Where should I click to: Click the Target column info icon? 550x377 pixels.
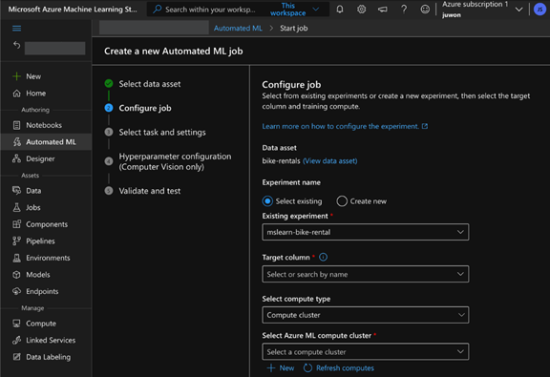(323, 257)
